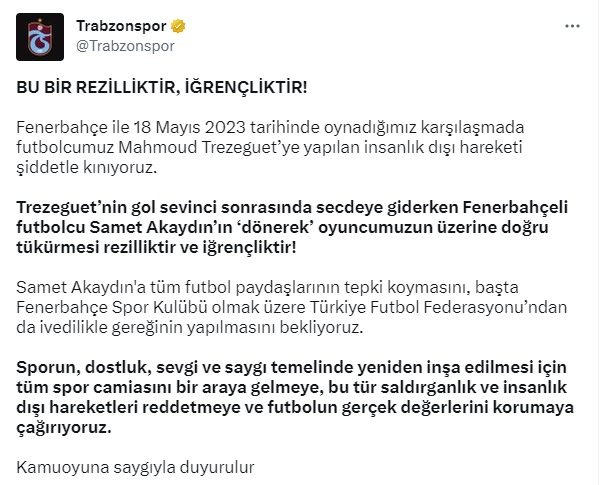This screenshot has height=485, width=603.
Task: Click bold text 'tükürmesi rezilliktir ve iğrençliktir!'
Action: [x=156, y=247]
